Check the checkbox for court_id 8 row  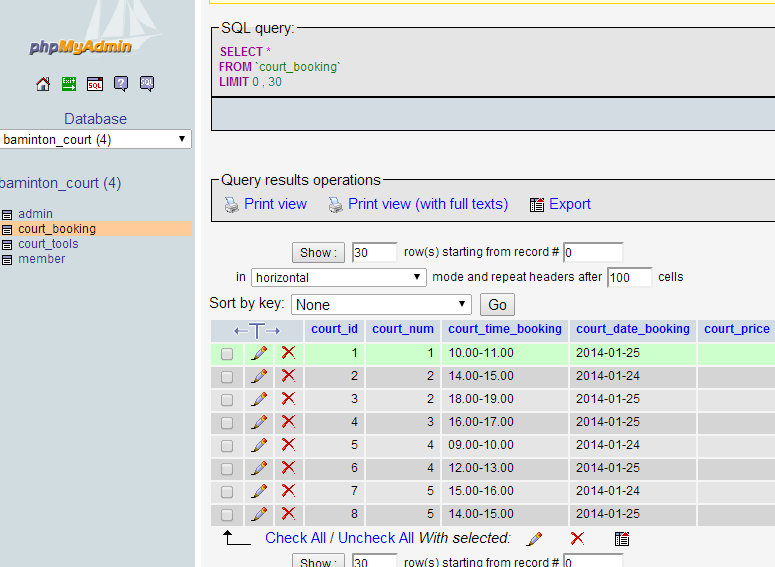click(227, 515)
